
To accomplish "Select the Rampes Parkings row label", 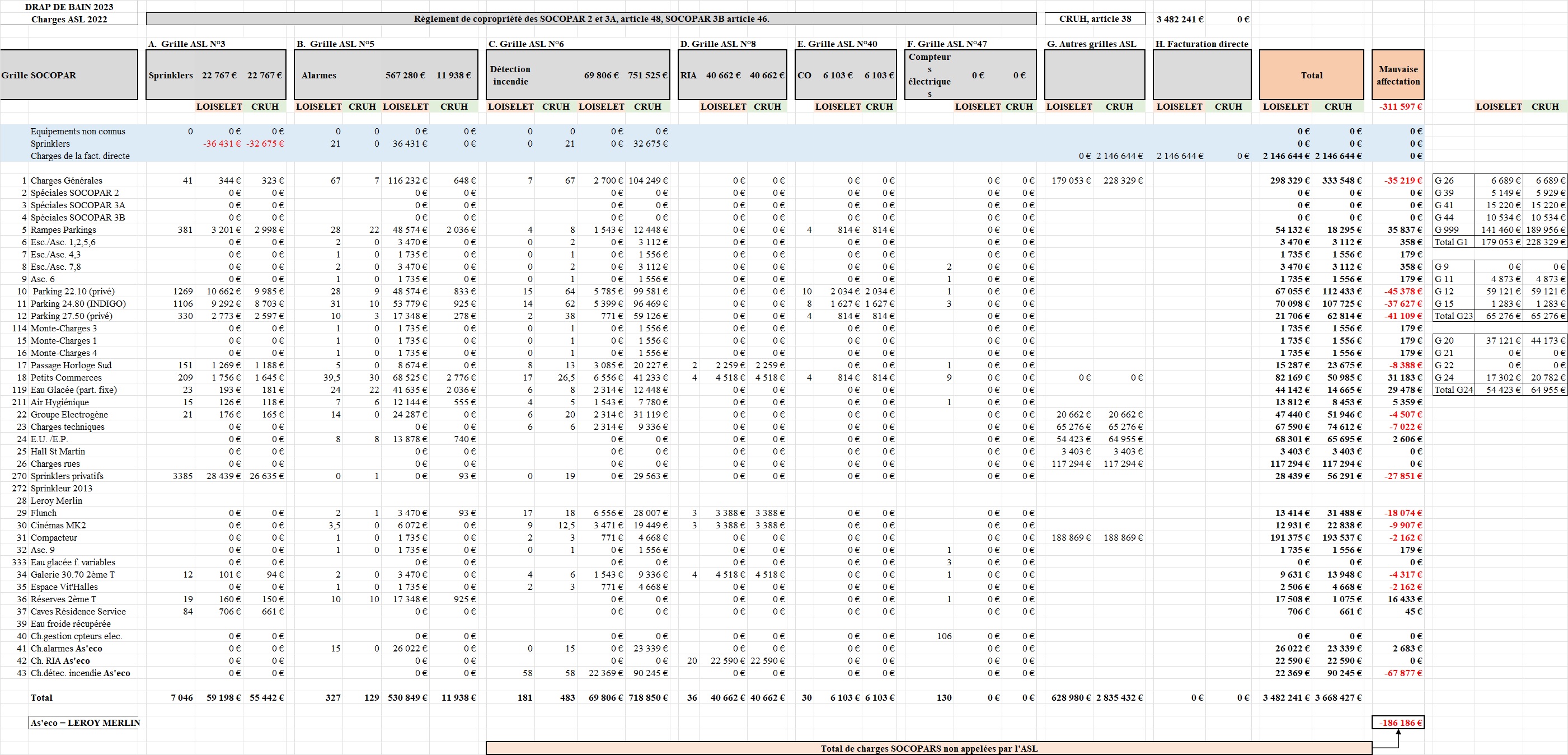I will (x=65, y=229).
